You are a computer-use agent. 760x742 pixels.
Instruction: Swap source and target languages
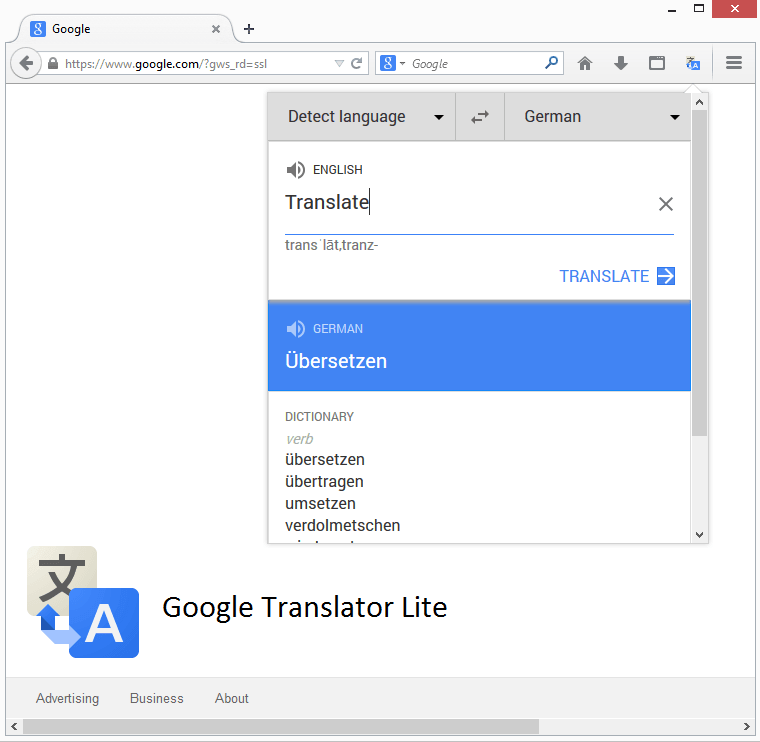(x=480, y=117)
